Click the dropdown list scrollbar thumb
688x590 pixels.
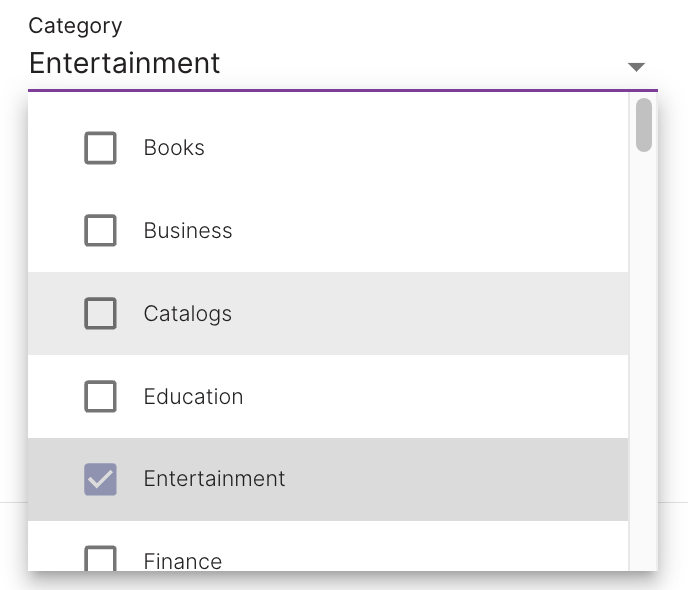[x=644, y=125]
